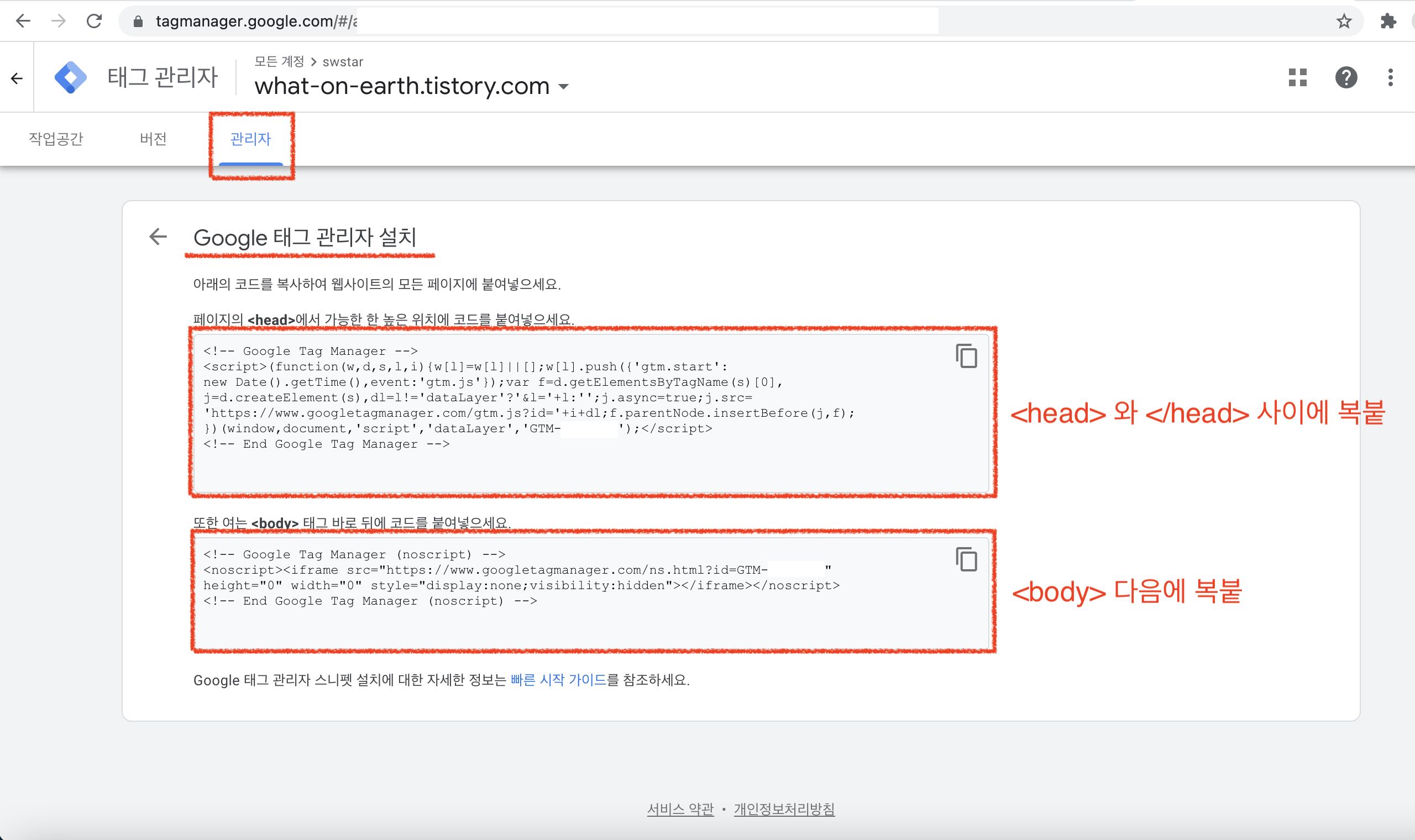Open the help question mark icon
Screen dimensions: 1415x840
click(1346, 77)
